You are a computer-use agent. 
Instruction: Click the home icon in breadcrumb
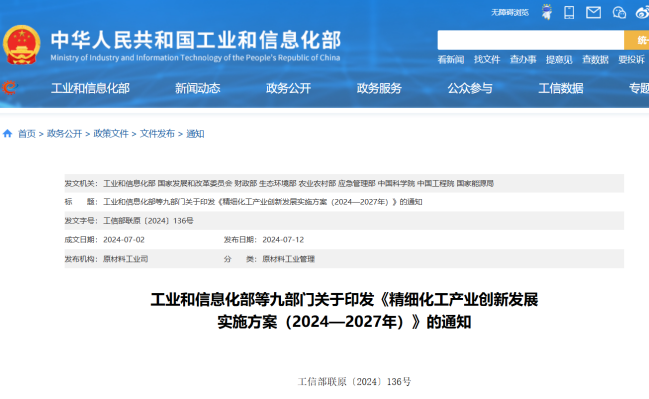click(x=7, y=133)
